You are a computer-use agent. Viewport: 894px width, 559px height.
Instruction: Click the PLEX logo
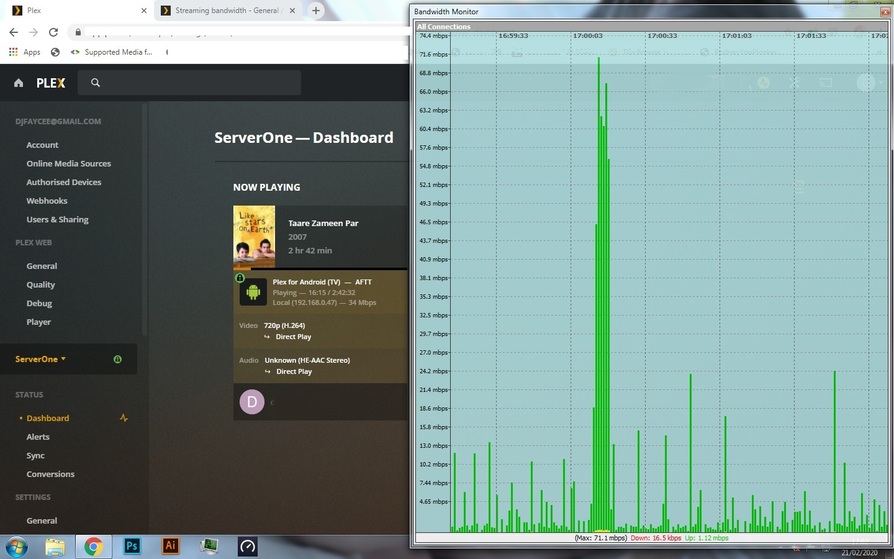pos(51,83)
